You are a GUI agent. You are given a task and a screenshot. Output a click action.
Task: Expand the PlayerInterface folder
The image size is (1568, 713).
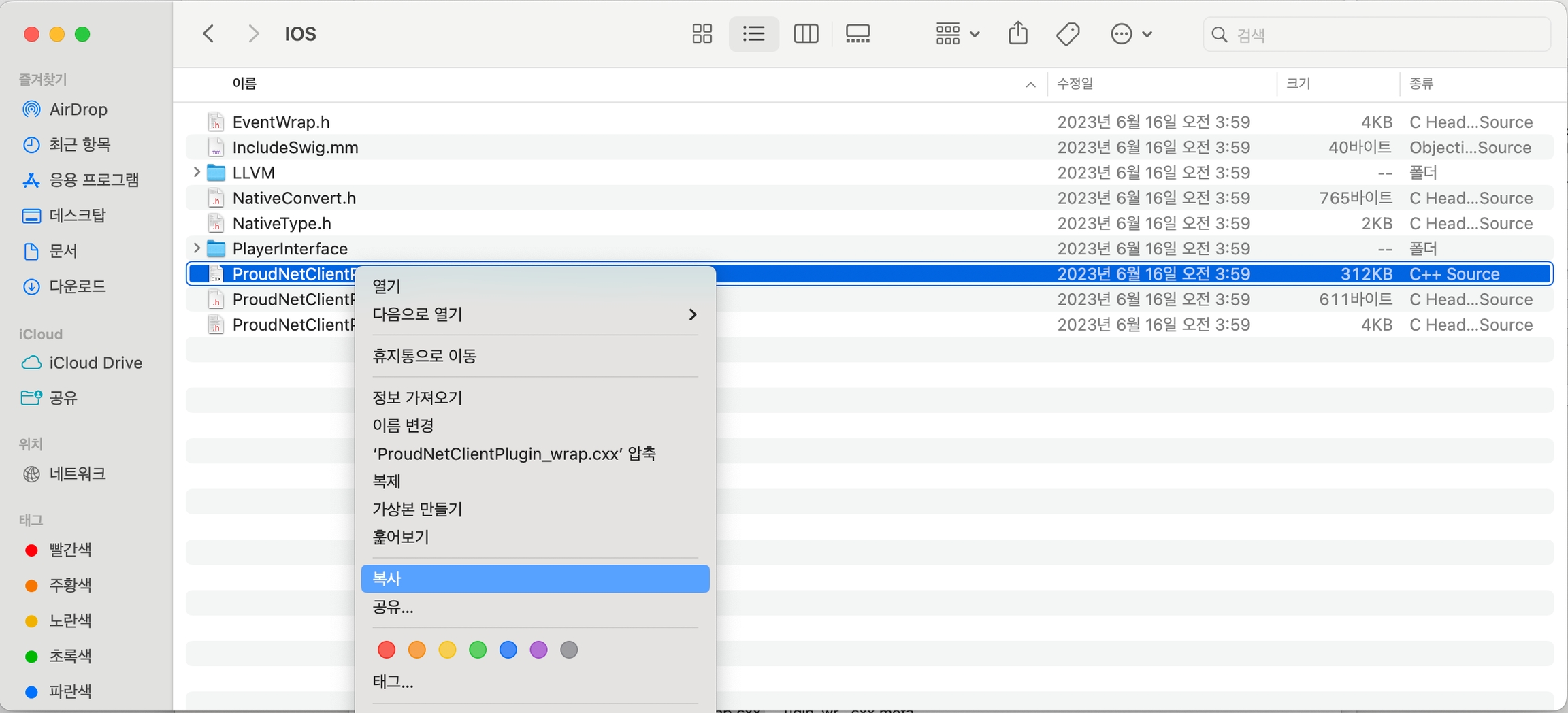(x=197, y=248)
